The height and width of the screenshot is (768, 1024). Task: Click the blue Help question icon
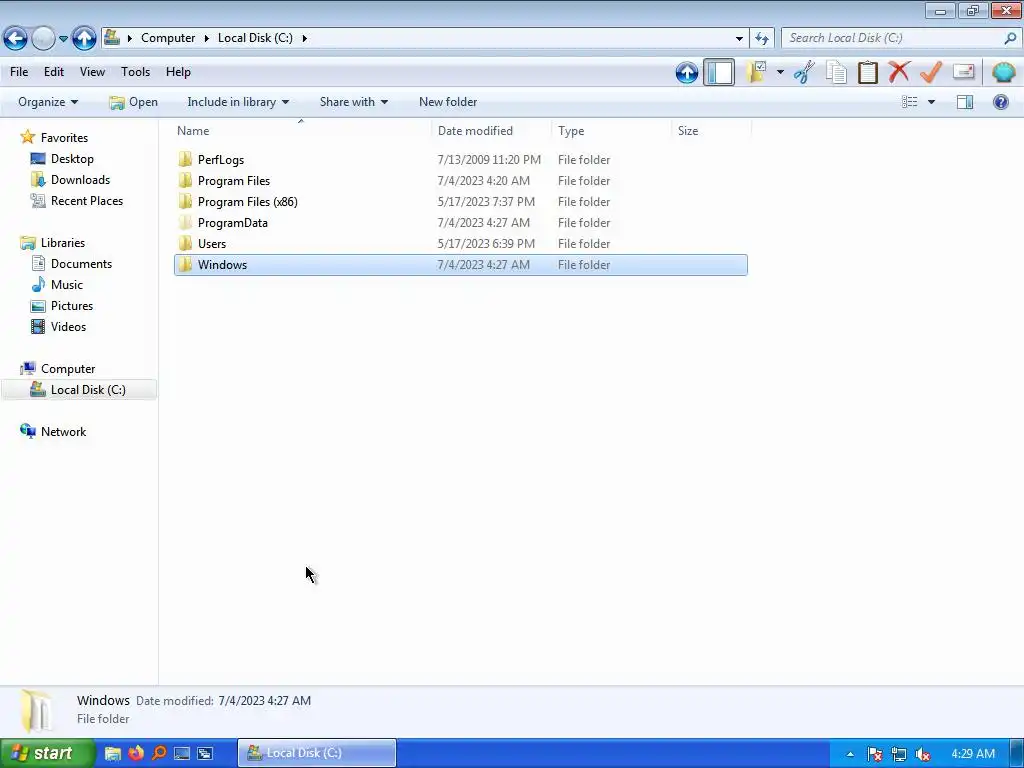[1000, 102]
